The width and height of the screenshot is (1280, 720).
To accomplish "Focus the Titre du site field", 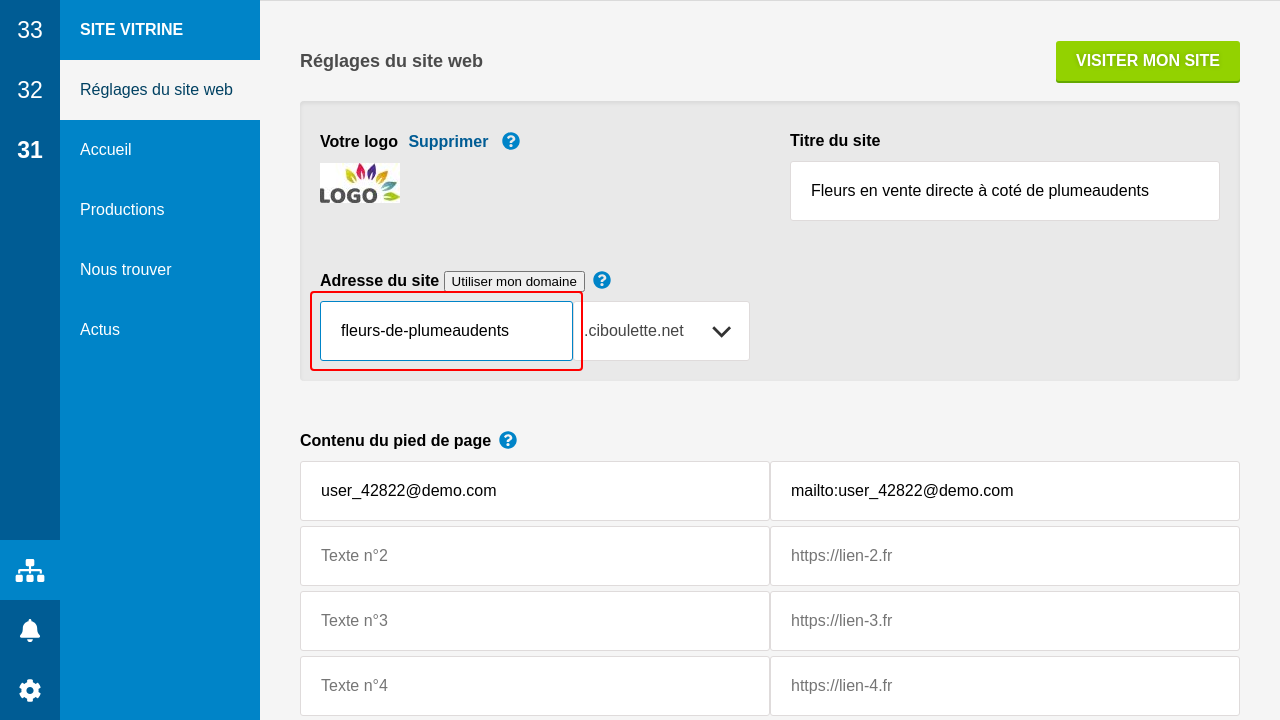I will 1004,191.
